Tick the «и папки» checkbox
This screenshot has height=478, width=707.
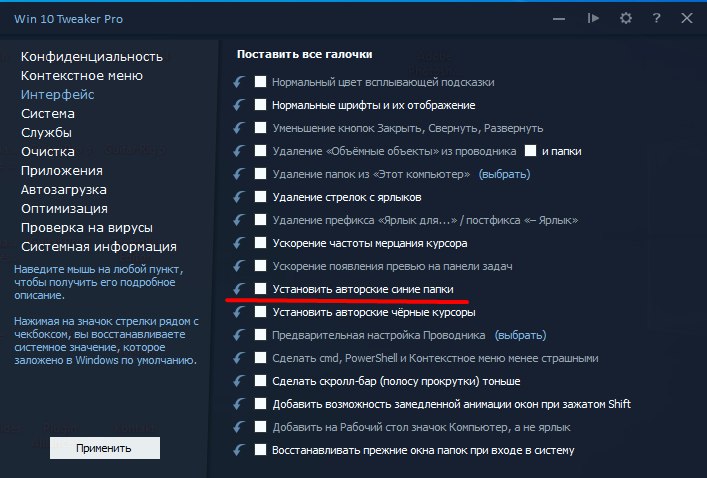pos(530,150)
